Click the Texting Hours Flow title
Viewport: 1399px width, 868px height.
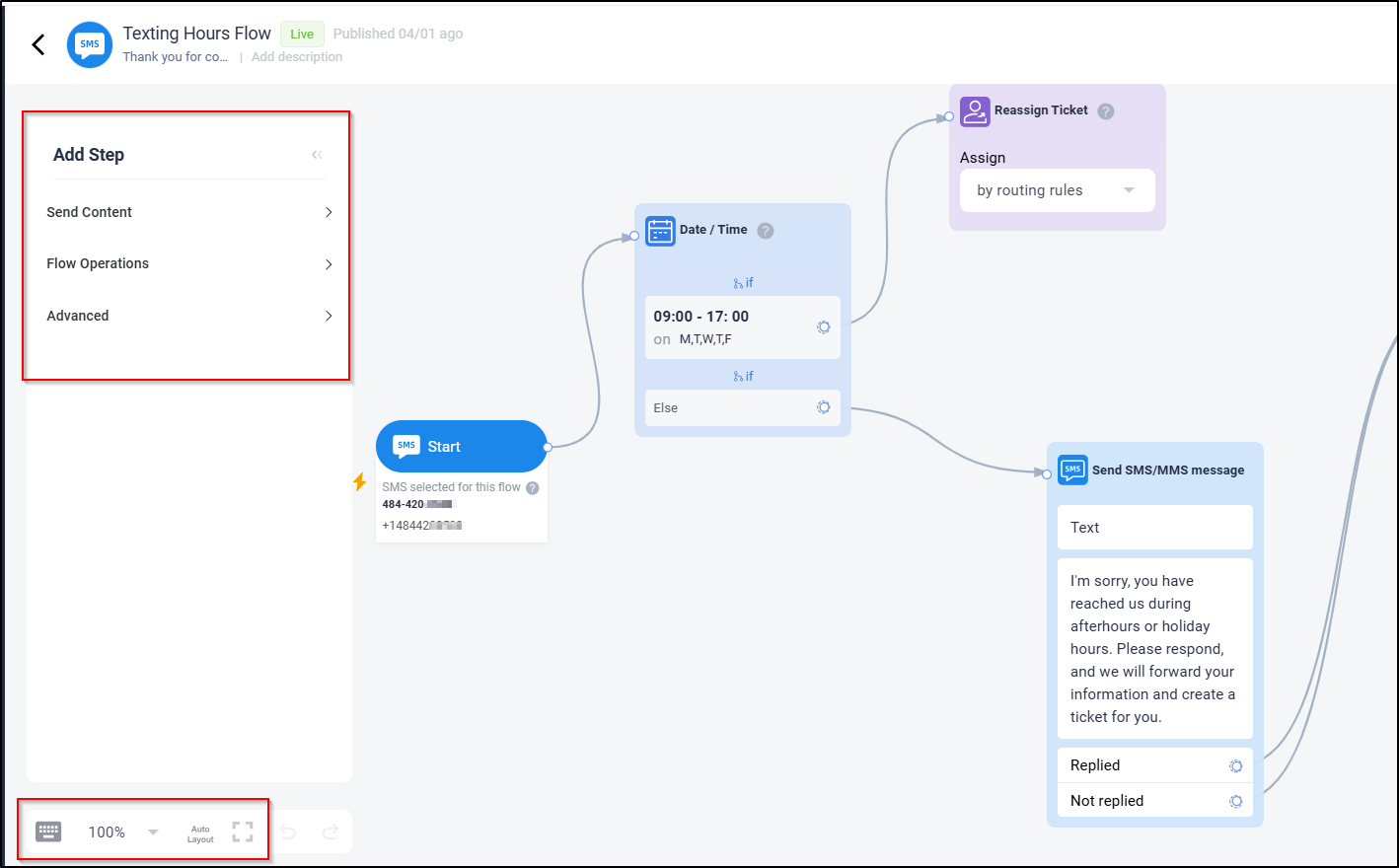pos(197,34)
